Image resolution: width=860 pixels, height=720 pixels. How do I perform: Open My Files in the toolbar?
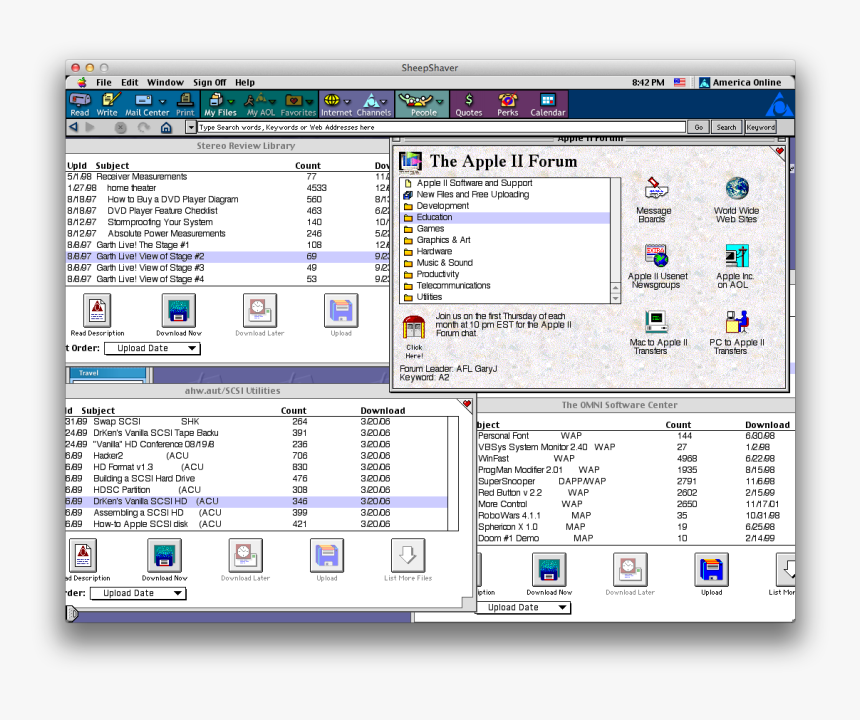point(220,104)
